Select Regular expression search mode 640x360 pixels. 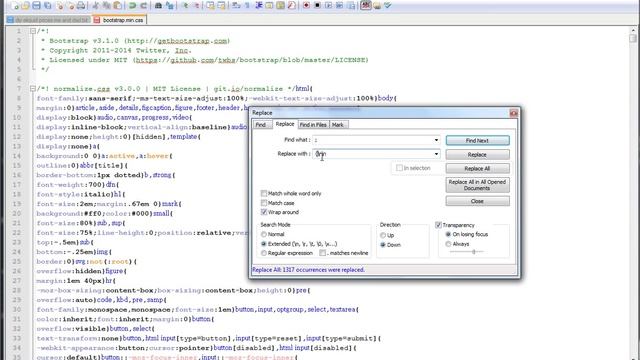point(264,253)
